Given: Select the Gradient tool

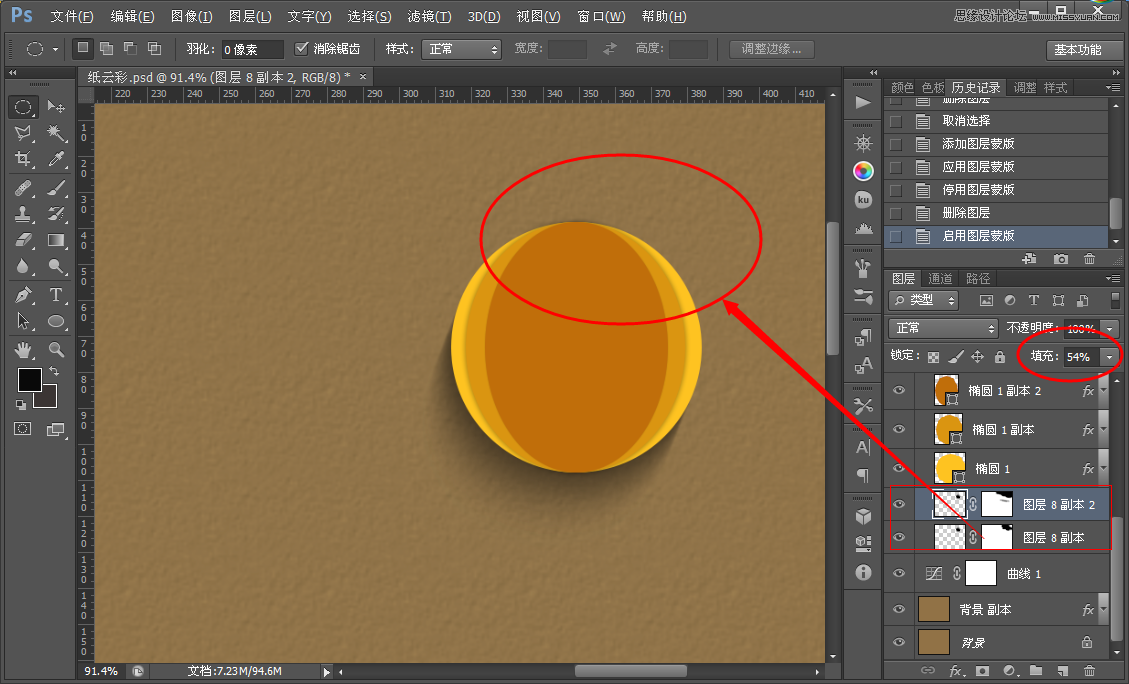Looking at the screenshot, I should click(x=56, y=240).
